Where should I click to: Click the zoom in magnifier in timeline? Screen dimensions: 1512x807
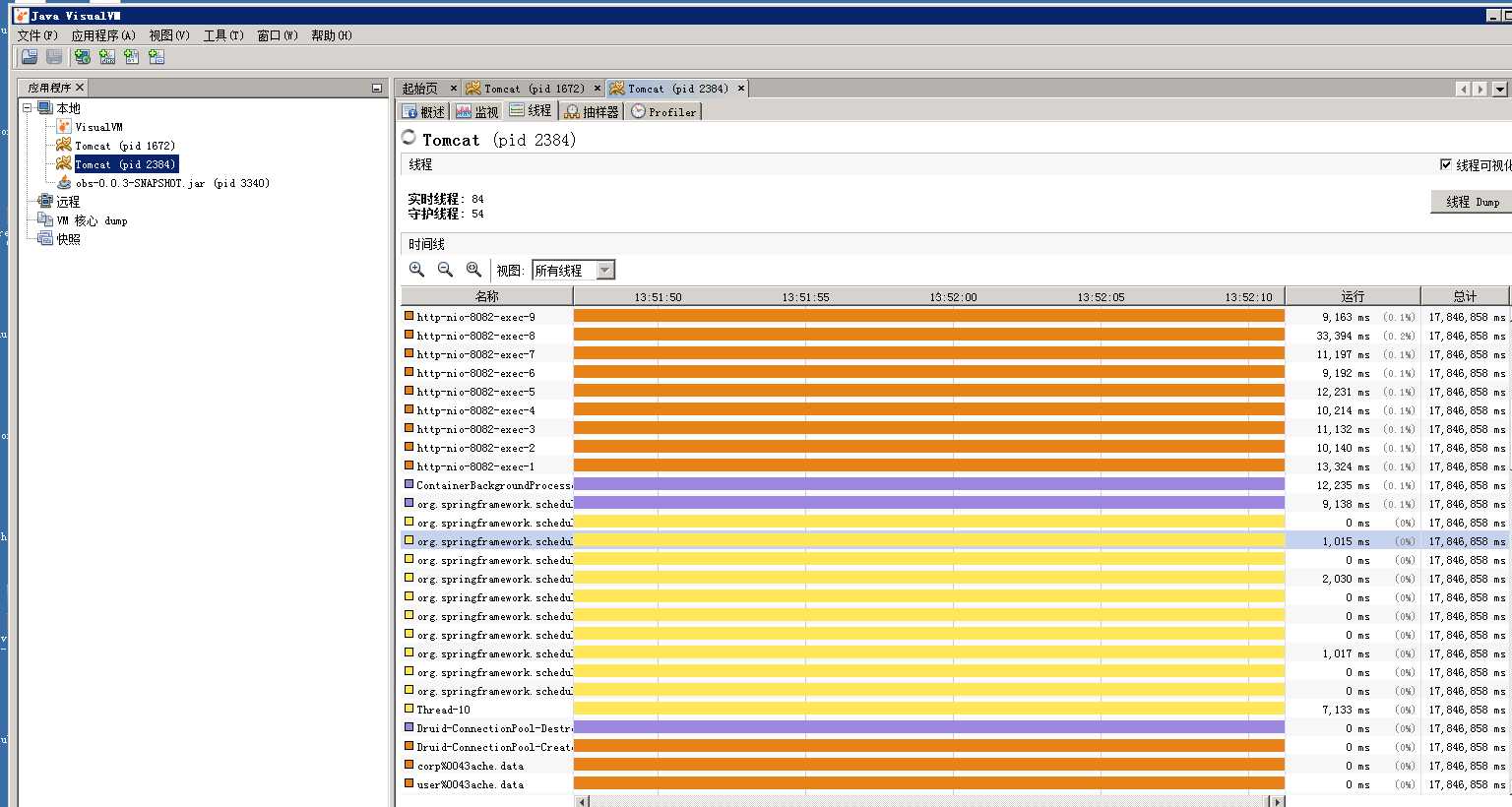[417, 269]
